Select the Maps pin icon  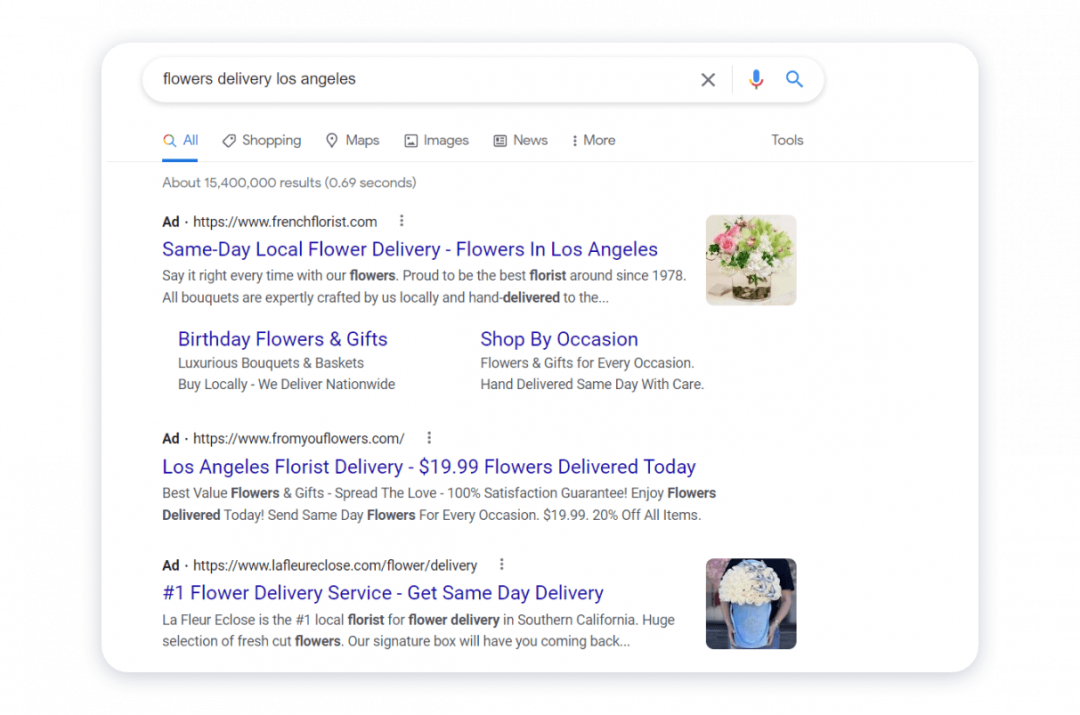(331, 140)
